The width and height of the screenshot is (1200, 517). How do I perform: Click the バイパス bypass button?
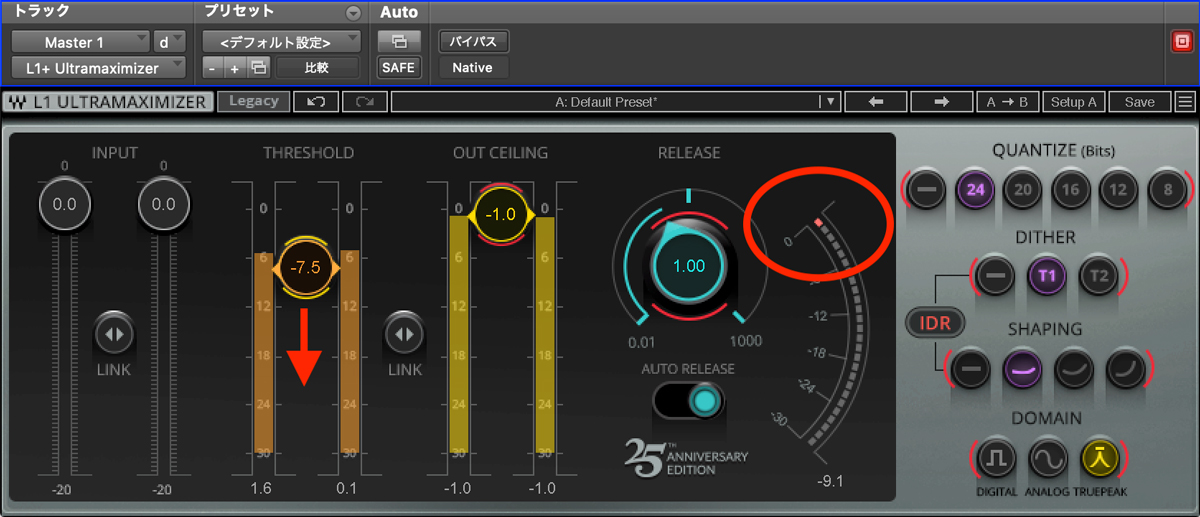474,42
